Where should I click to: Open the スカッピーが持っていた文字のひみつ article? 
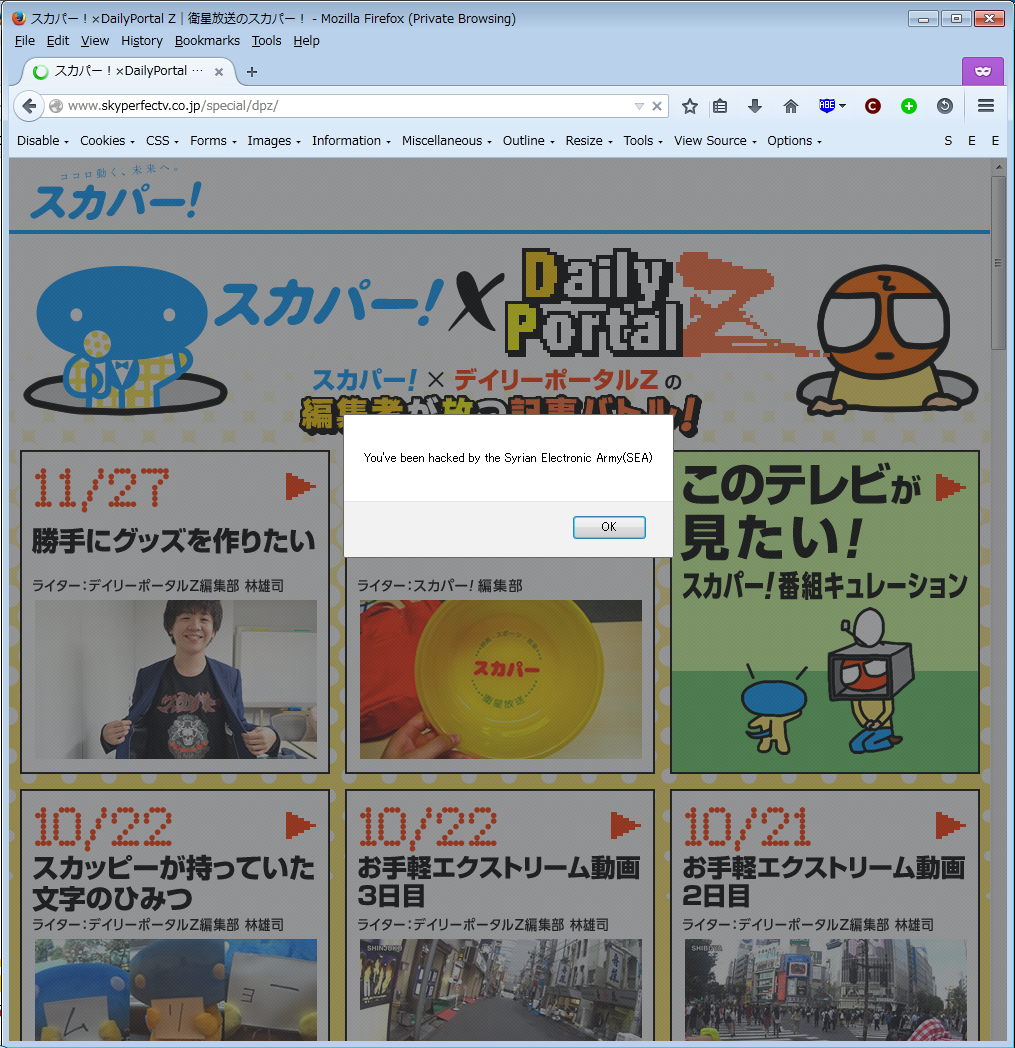(x=174, y=882)
